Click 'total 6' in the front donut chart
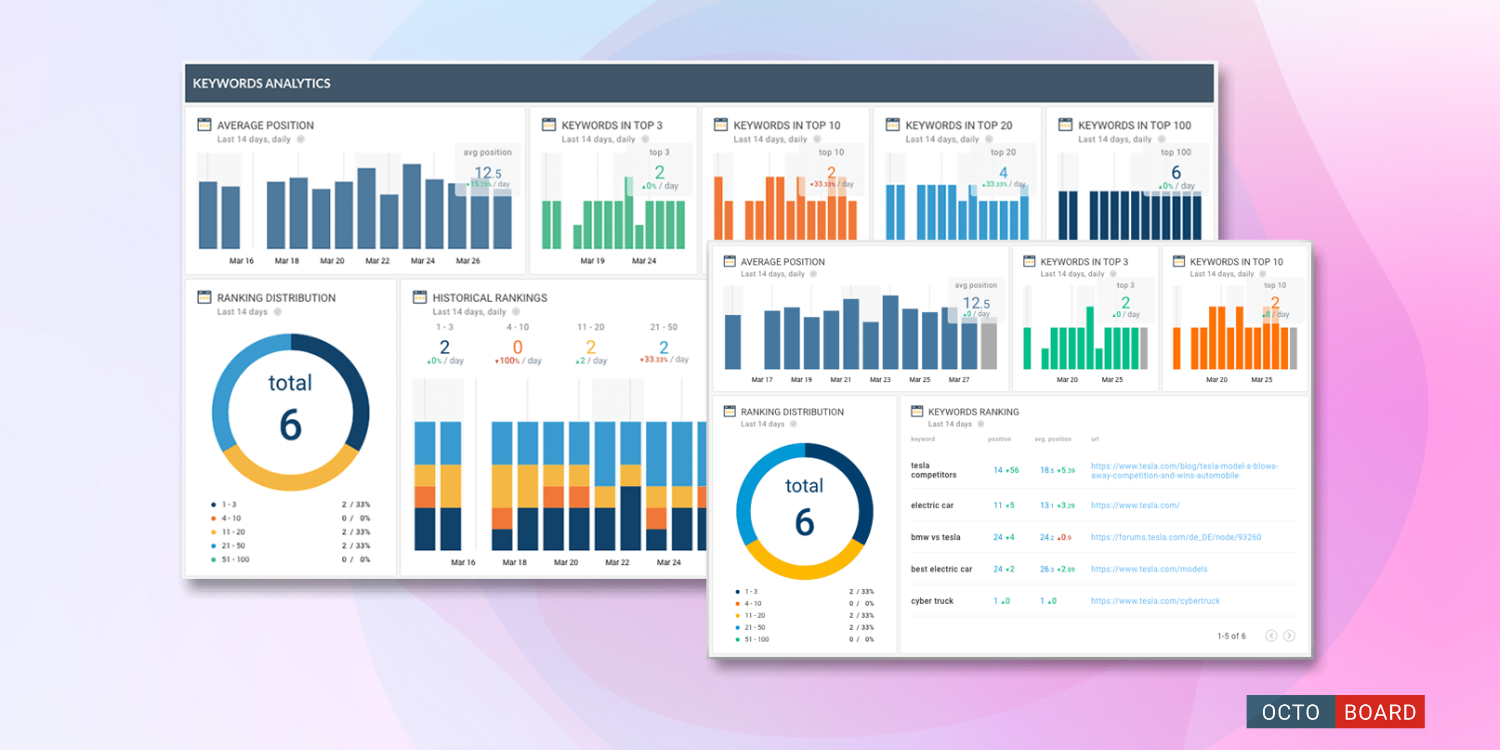The width and height of the screenshot is (1500, 750). [804, 507]
